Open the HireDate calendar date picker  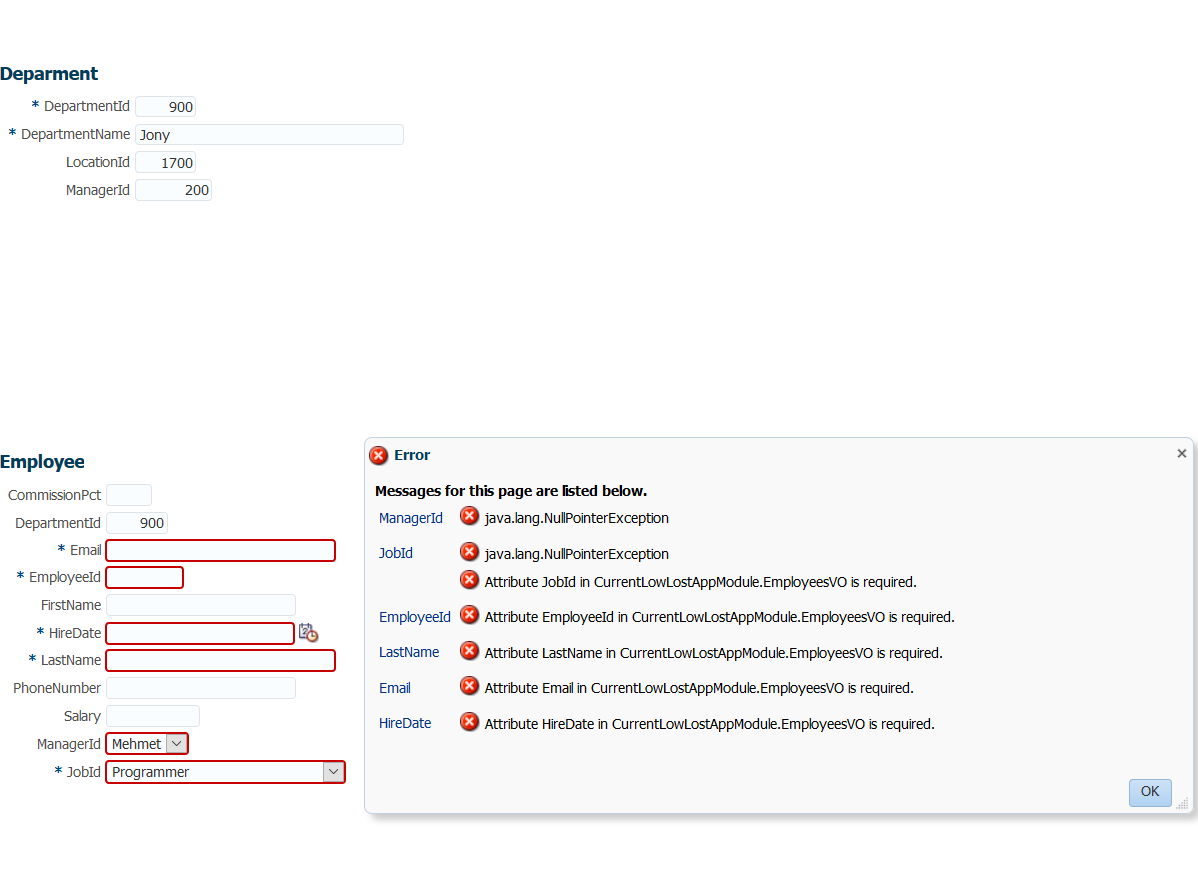(308, 631)
